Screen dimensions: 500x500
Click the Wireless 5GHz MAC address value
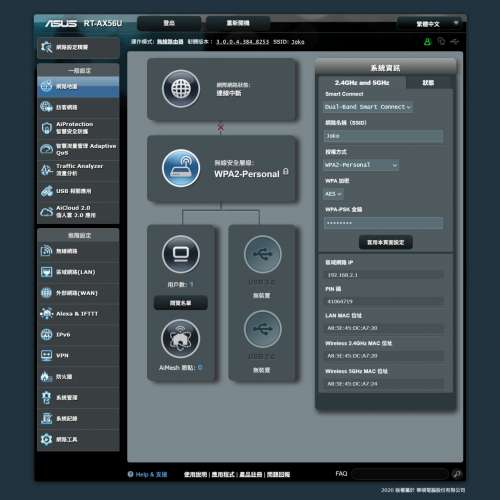pyautogui.click(x=383, y=384)
